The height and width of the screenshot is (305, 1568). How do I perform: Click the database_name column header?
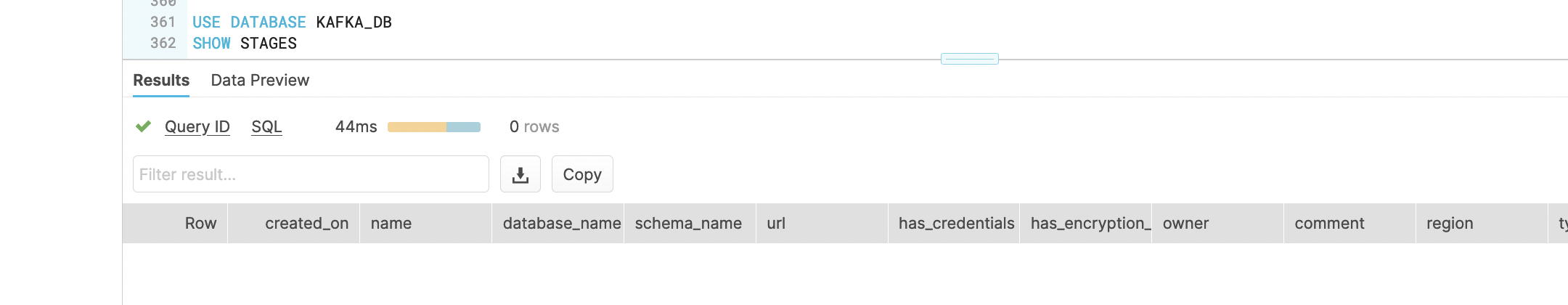pos(561,223)
